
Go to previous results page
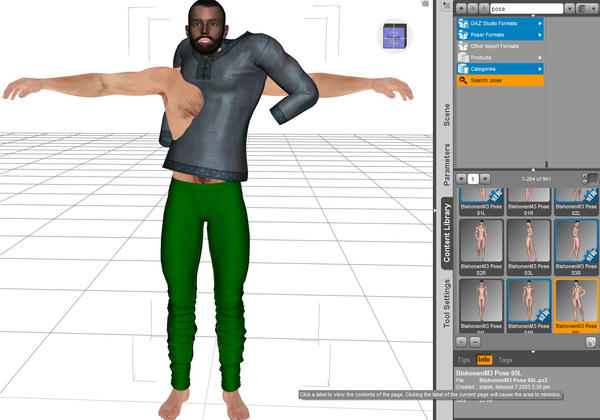click(461, 179)
